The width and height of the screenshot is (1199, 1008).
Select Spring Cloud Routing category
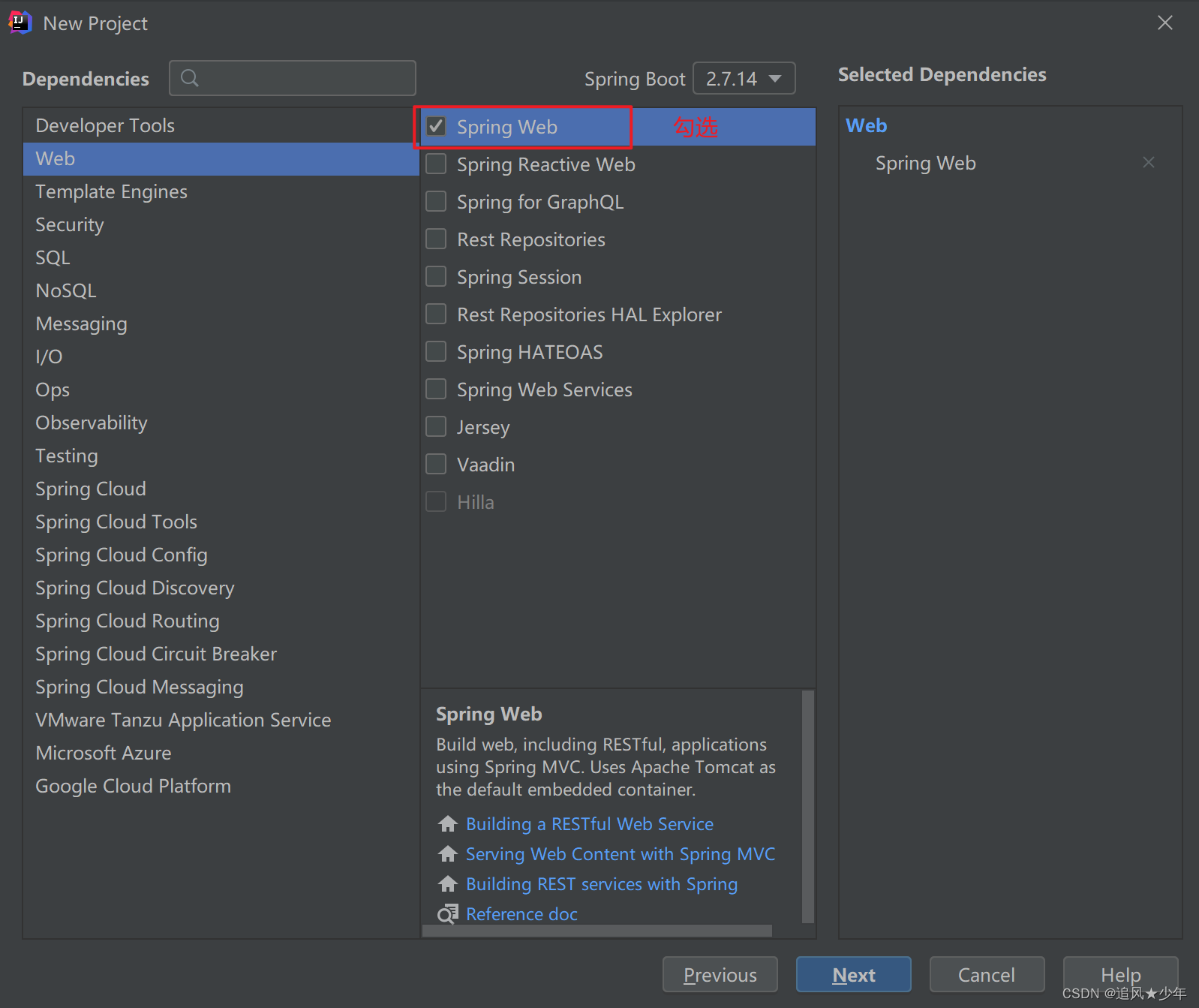tap(221, 621)
